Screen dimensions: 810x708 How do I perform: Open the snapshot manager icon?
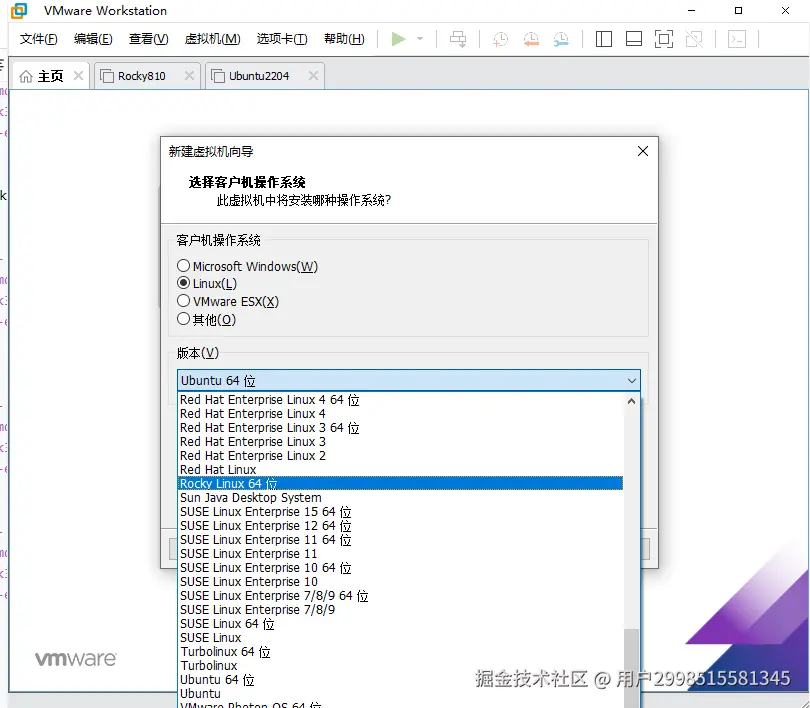[x=560, y=39]
